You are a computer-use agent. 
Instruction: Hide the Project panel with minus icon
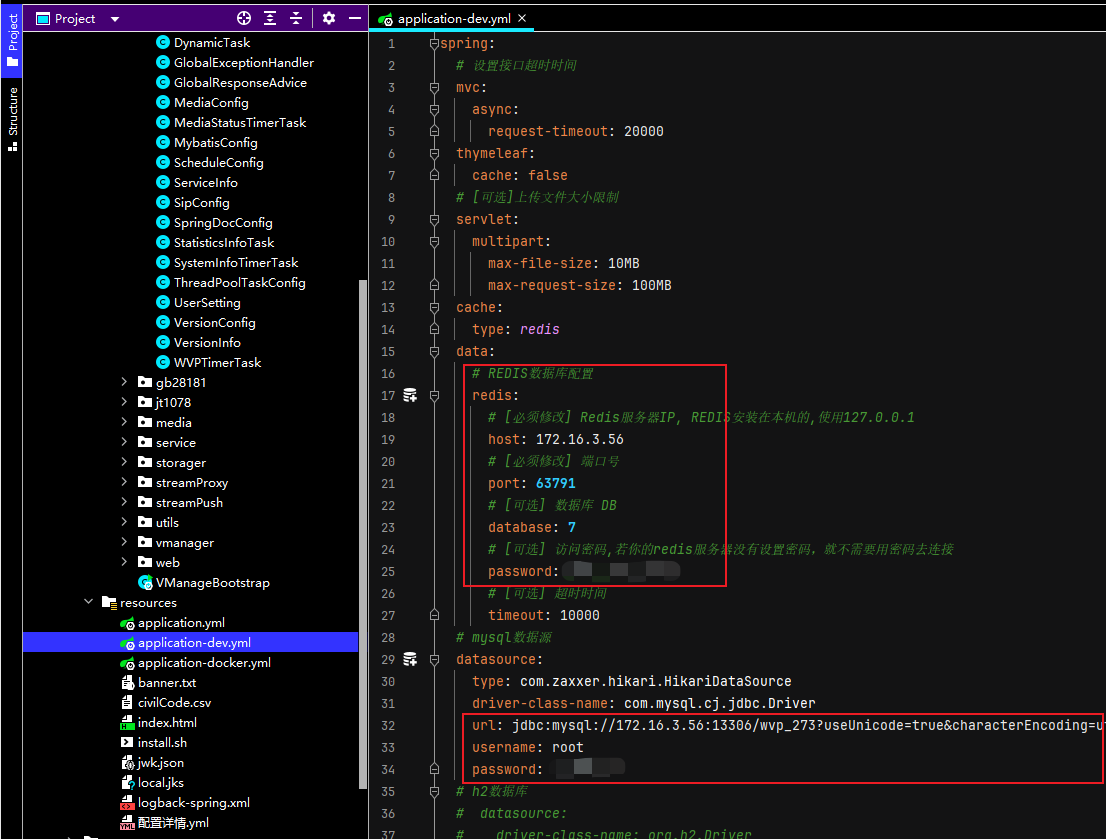click(x=355, y=18)
